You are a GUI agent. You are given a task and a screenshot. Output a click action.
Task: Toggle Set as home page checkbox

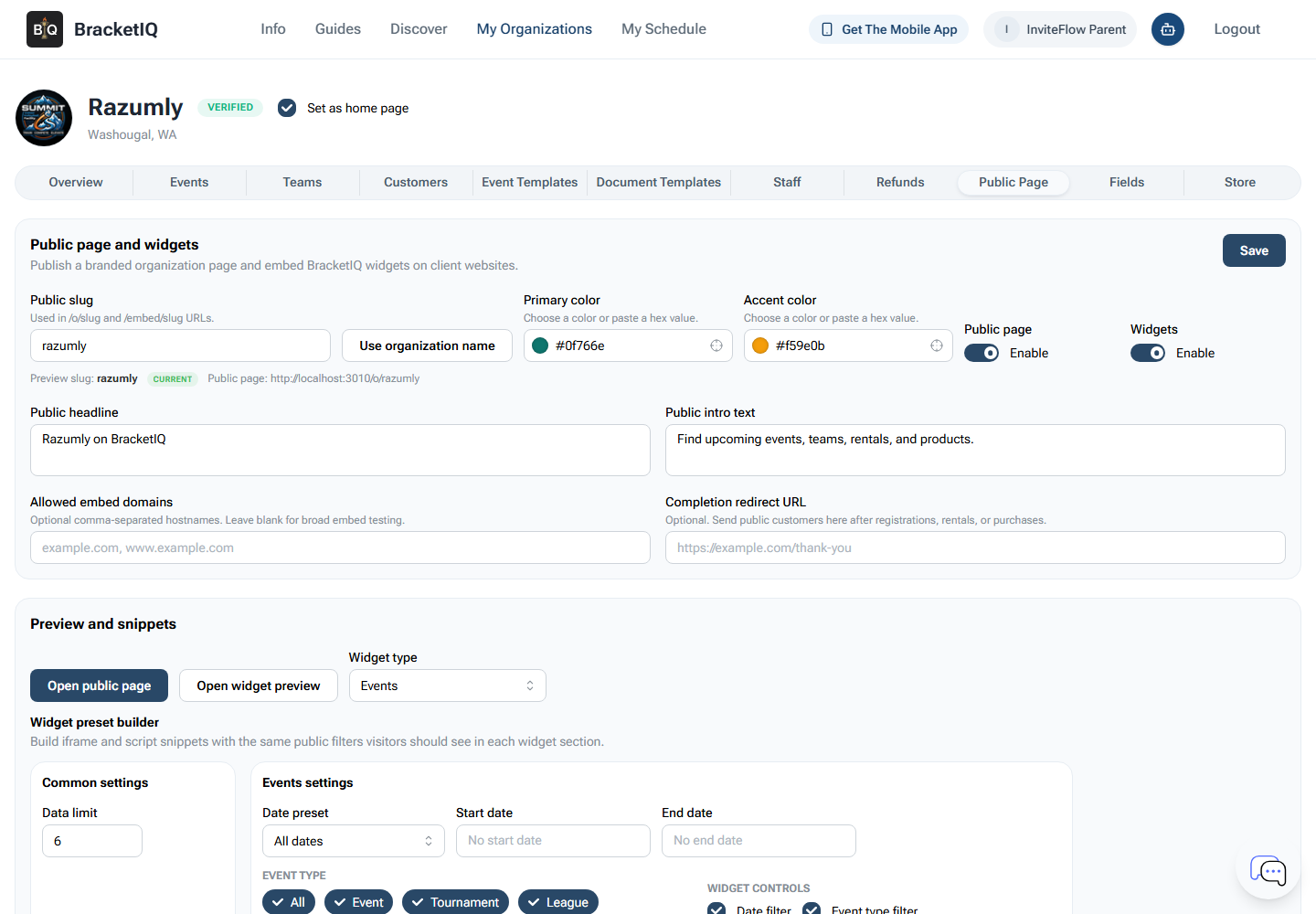(x=287, y=108)
